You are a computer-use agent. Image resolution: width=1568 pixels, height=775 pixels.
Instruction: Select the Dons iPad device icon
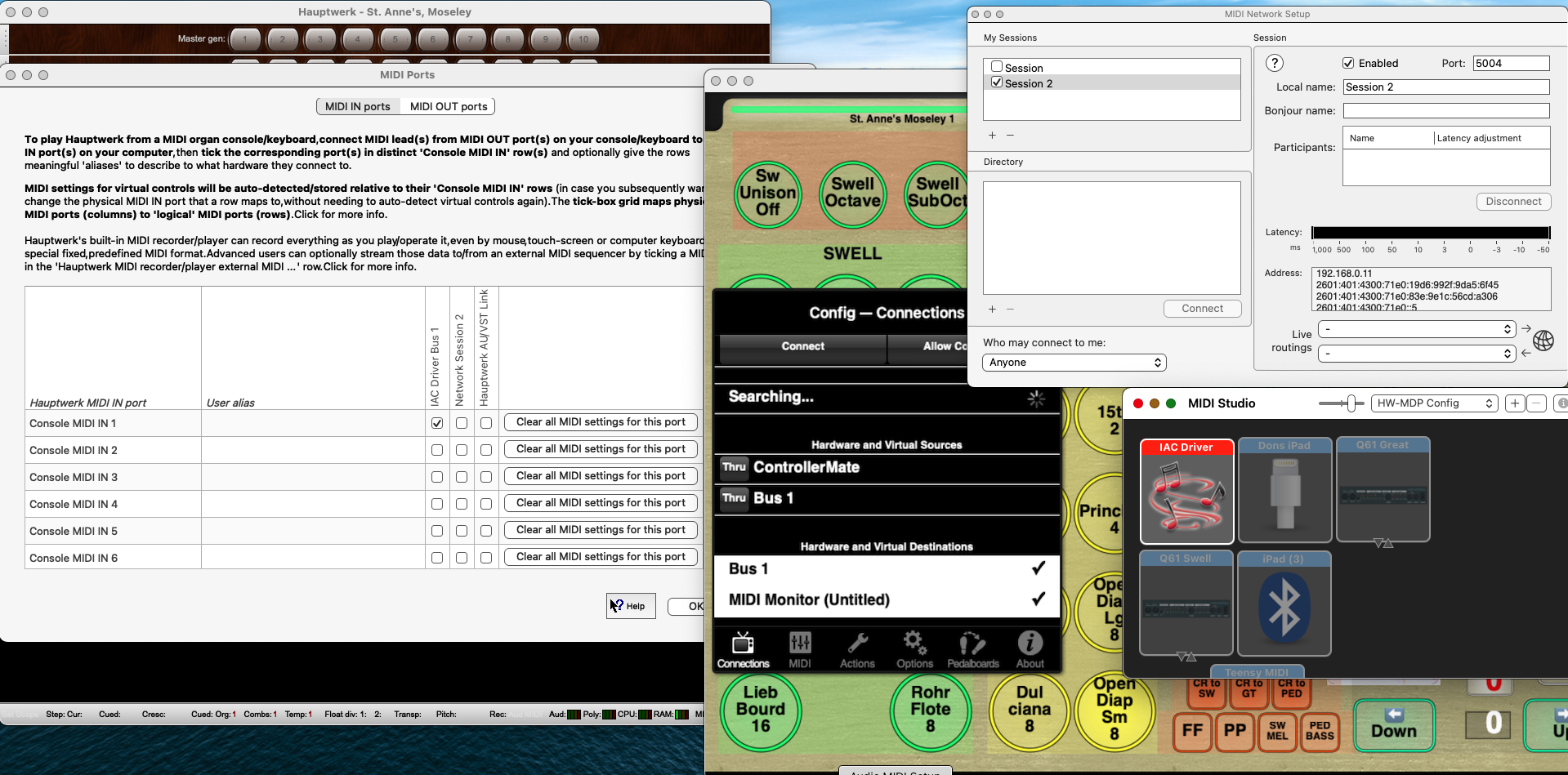tap(1284, 490)
